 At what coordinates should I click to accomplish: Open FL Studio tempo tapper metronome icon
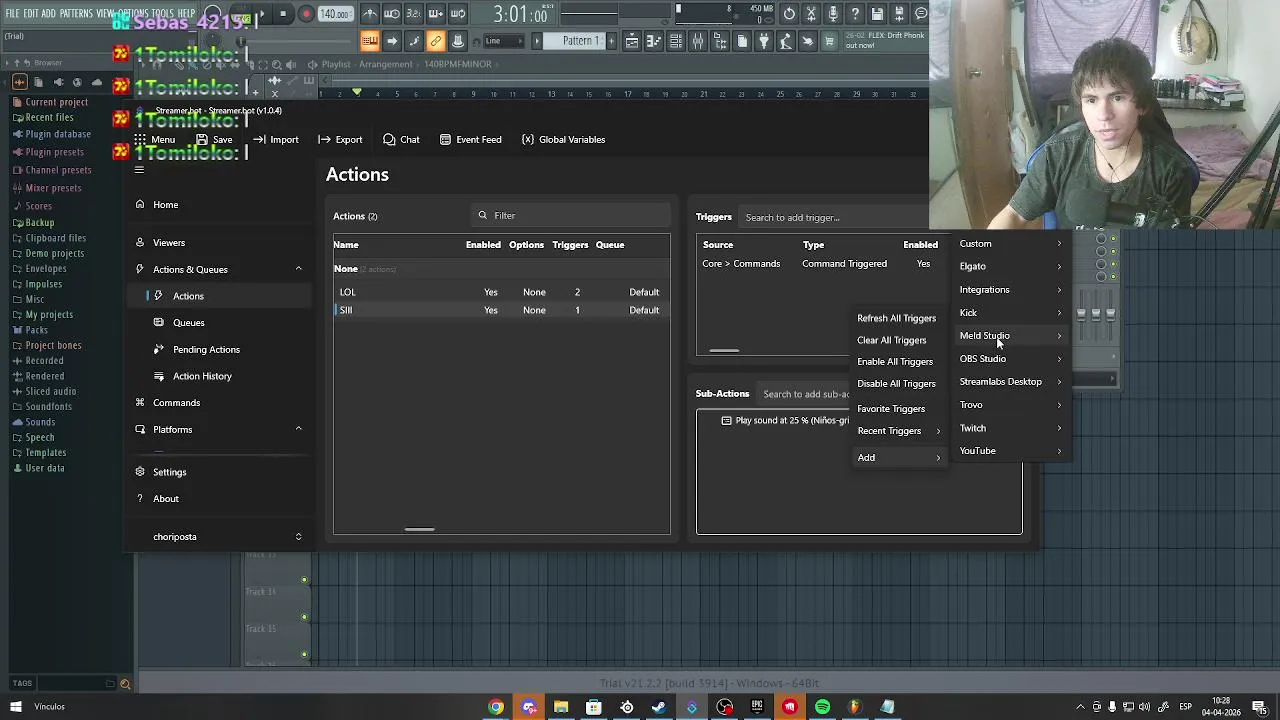(370, 14)
